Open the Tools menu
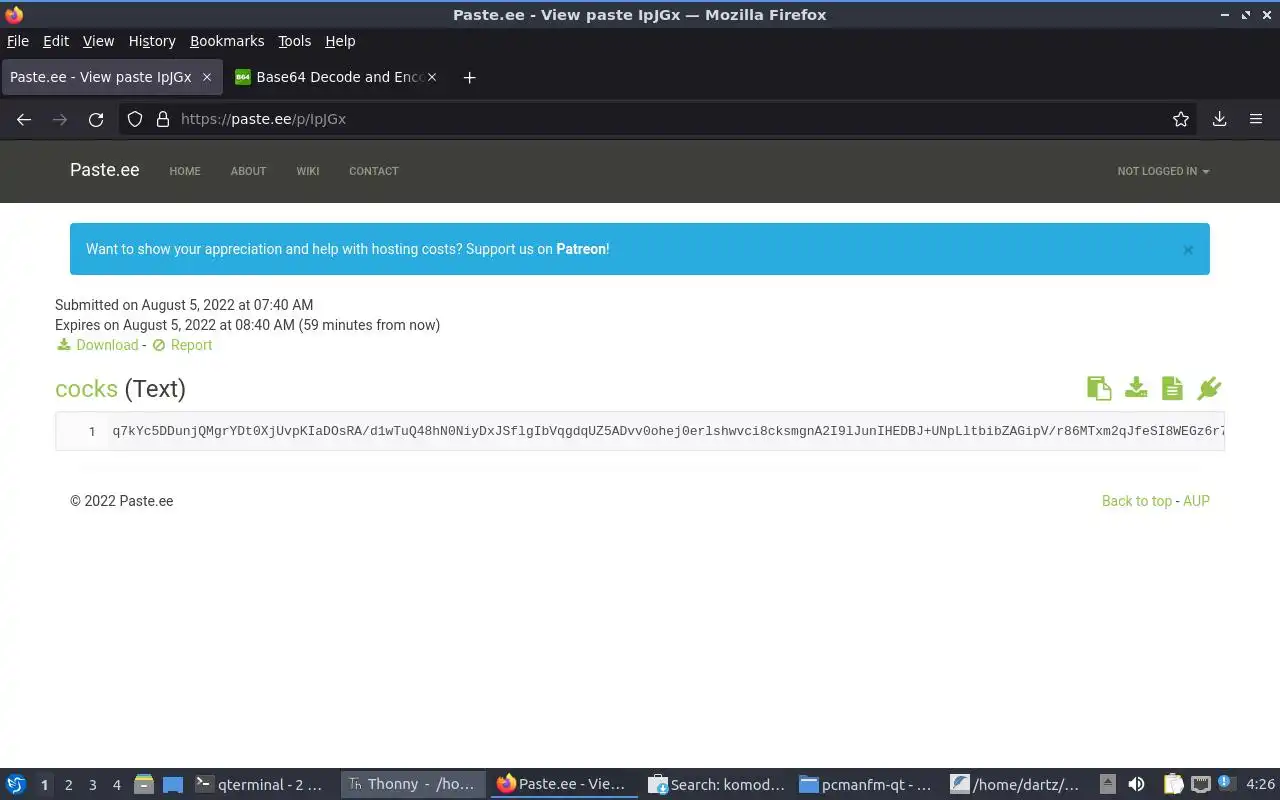Screen dimensions: 1280x800 coord(295,41)
